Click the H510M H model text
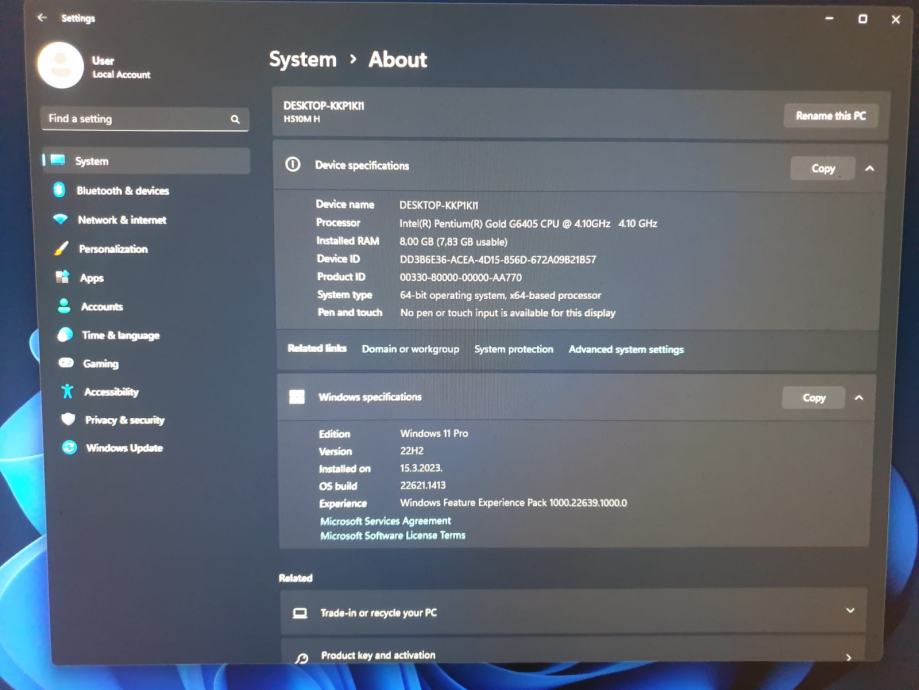This screenshot has width=919, height=690. click(x=302, y=119)
